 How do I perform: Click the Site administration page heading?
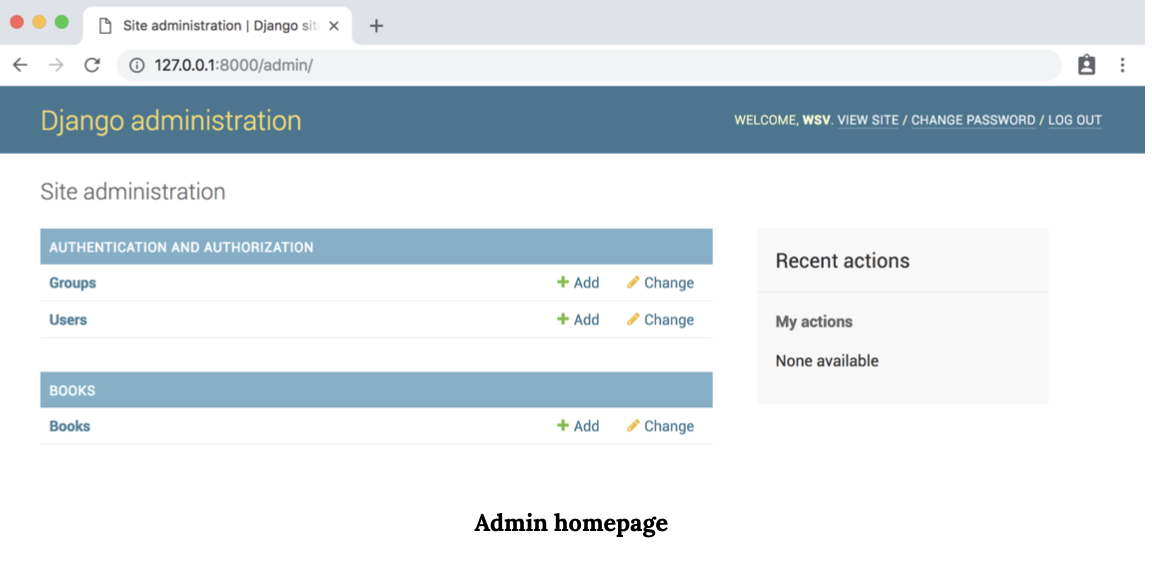pyautogui.click(x=133, y=192)
